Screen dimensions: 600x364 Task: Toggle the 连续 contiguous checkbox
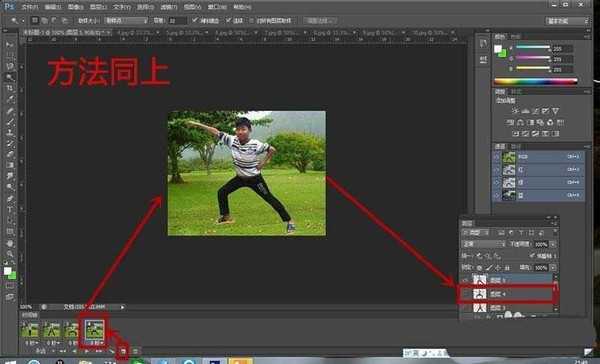tap(228, 20)
